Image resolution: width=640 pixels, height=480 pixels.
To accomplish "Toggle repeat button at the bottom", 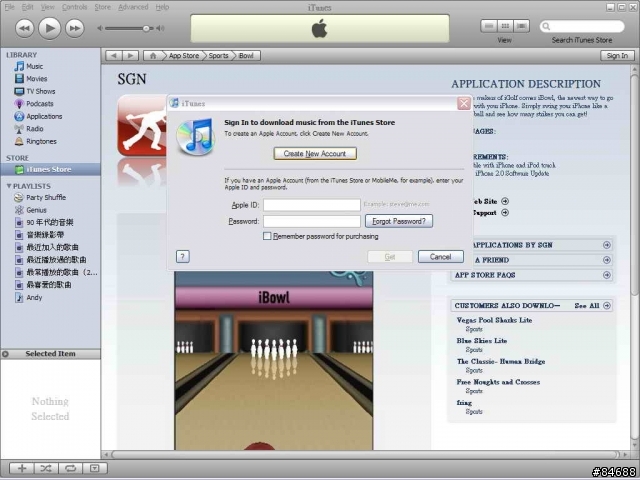I will [70, 468].
